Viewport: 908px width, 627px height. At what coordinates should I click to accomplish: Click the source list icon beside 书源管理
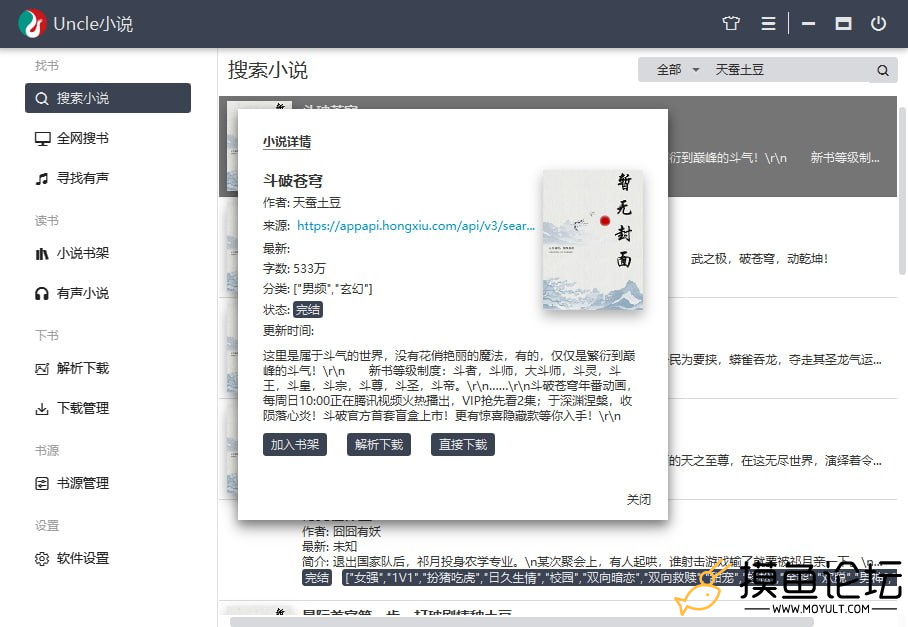[x=42, y=484]
